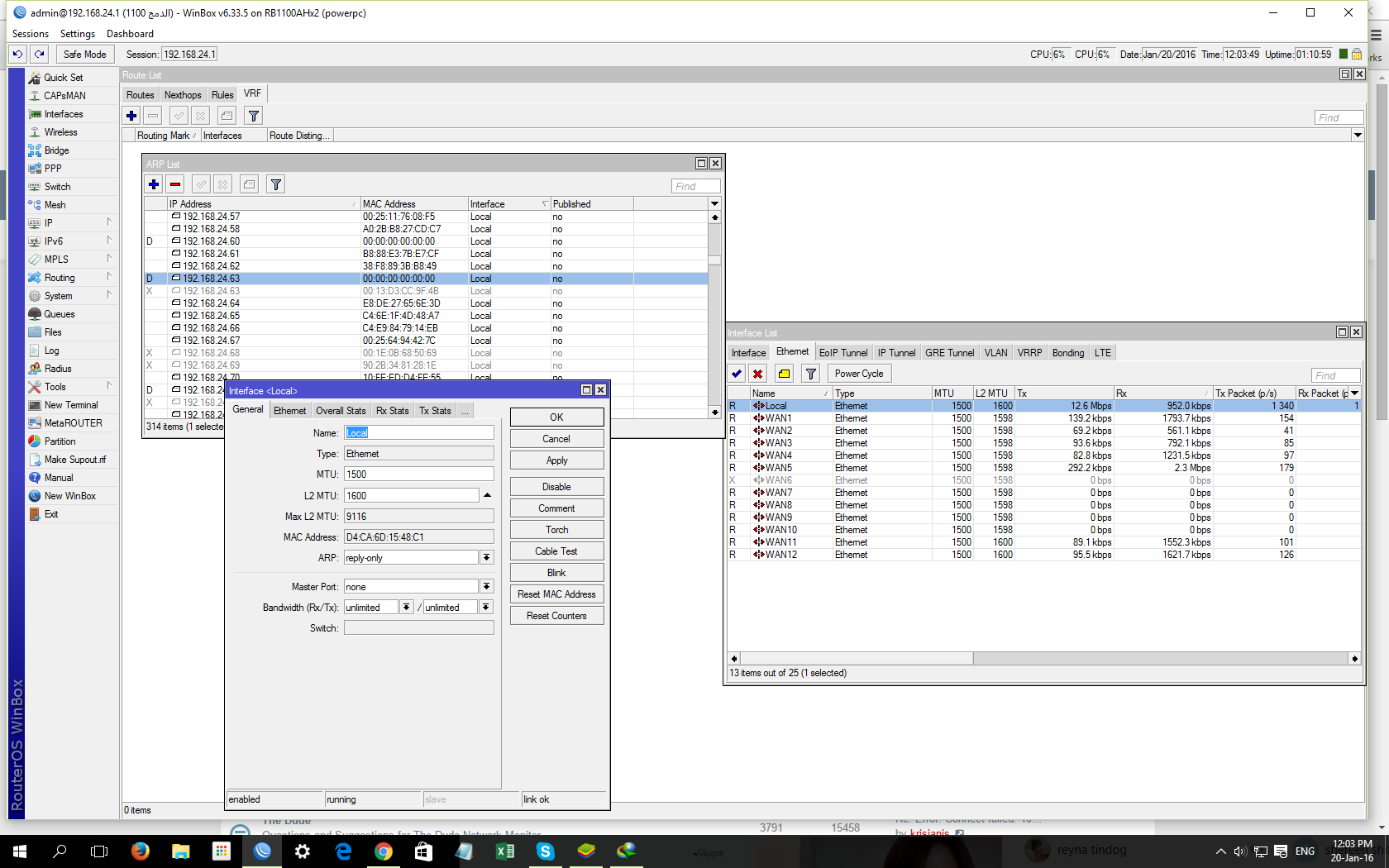Viewport: 1389px width, 868px height.
Task: Open Firefox from the taskbar
Action: click(141, 851)
